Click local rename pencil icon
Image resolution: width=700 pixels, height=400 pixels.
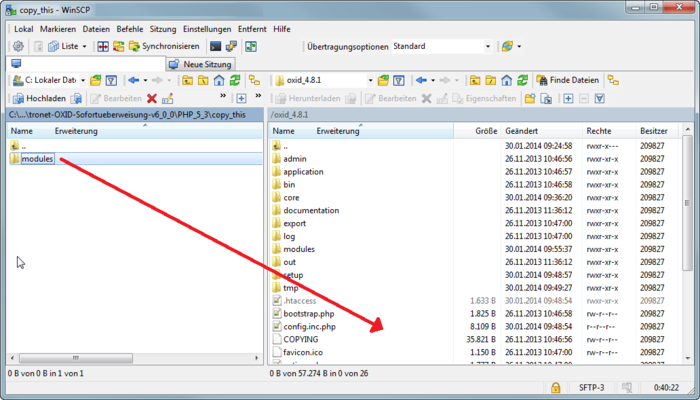pos(167,99)
